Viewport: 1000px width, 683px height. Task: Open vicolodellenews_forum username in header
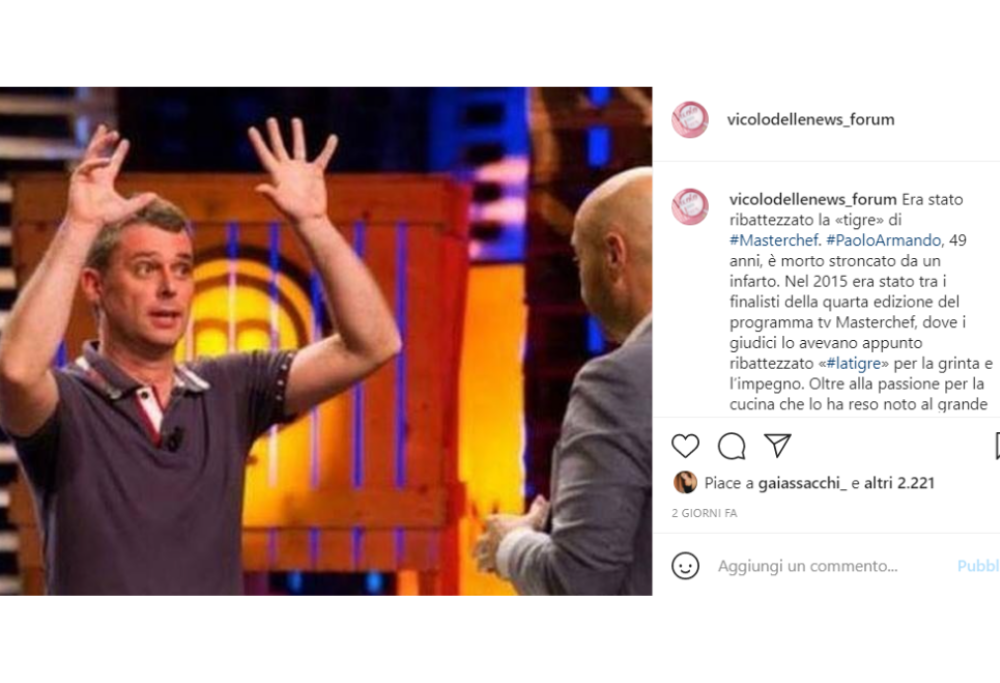click(x=811, y=119)
